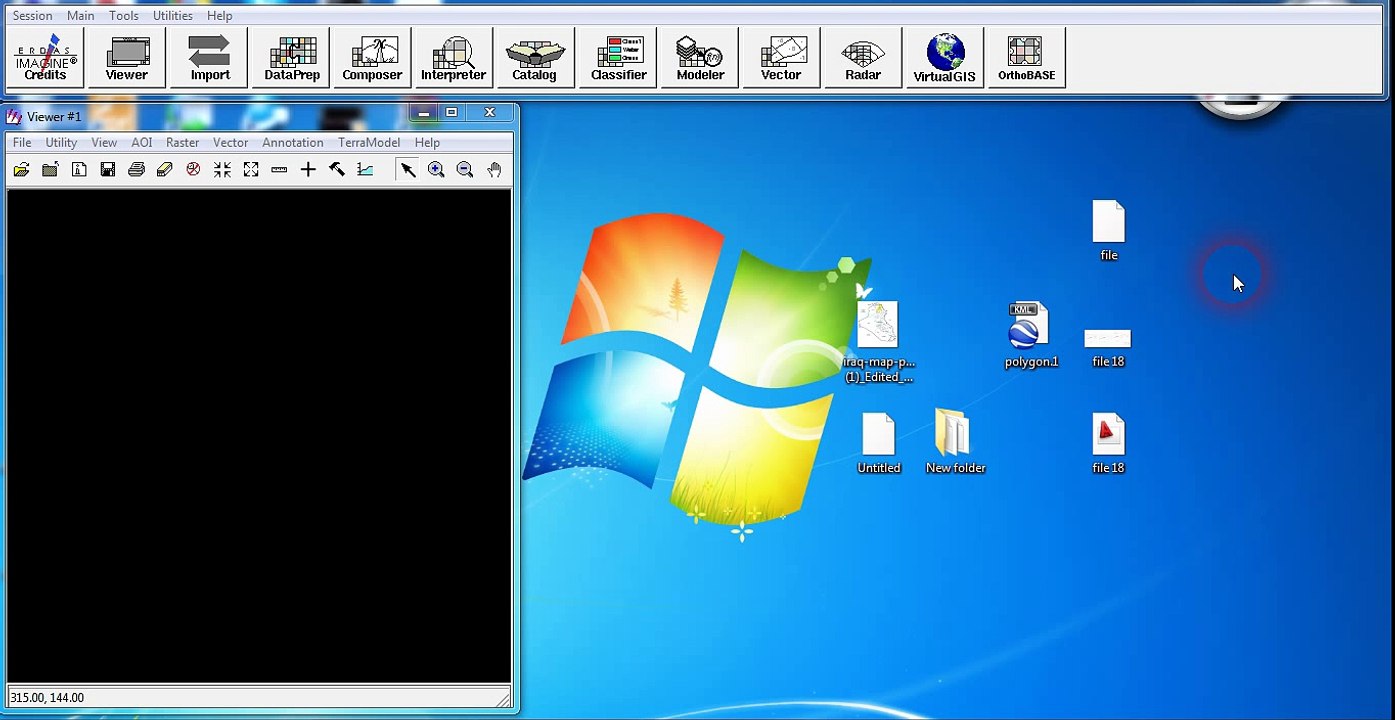
Task: Open the Vector utilities
Action: click(x=781, y=58)
